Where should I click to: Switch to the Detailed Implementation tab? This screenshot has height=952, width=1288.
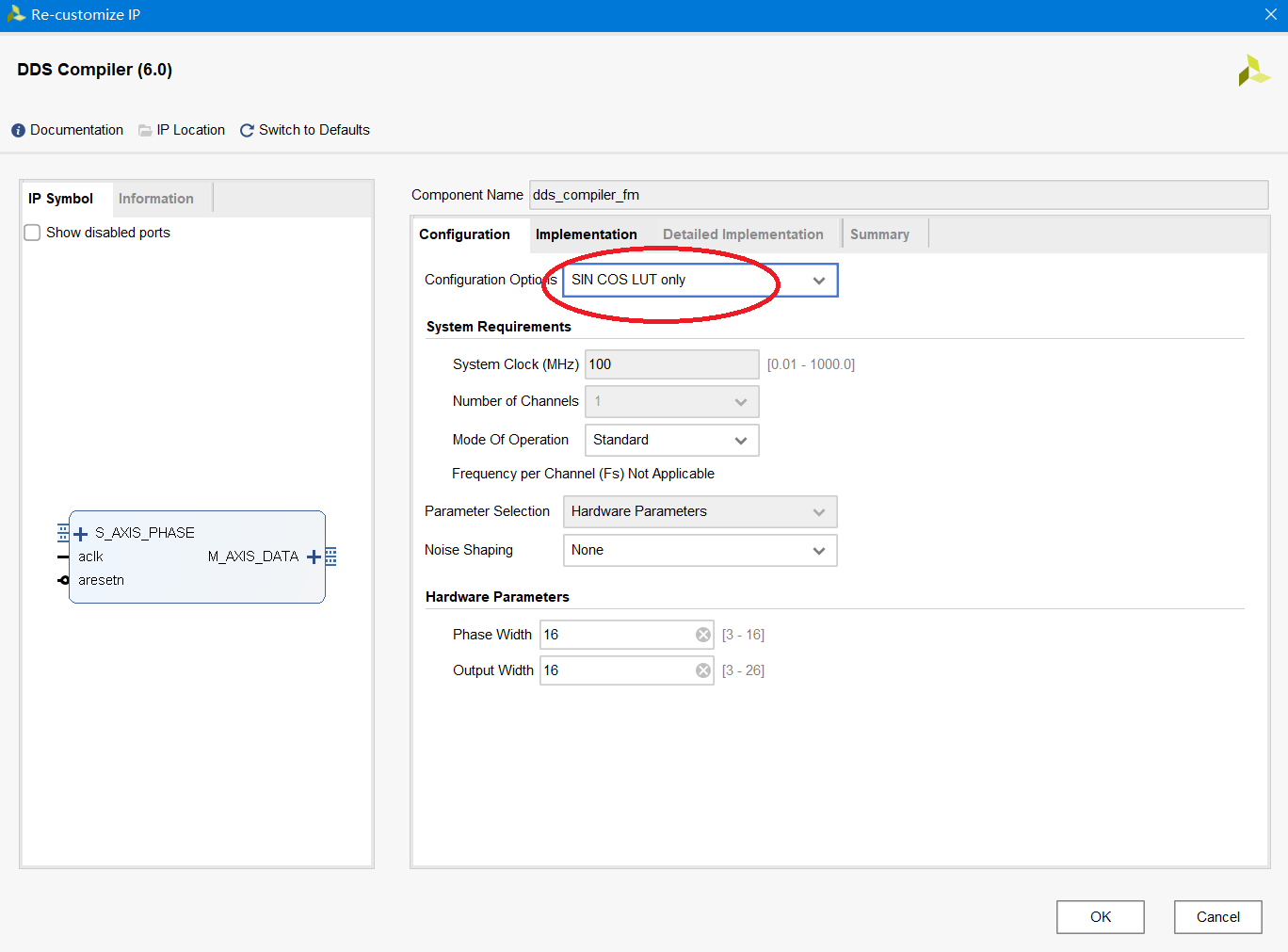[x=743, y=234]
